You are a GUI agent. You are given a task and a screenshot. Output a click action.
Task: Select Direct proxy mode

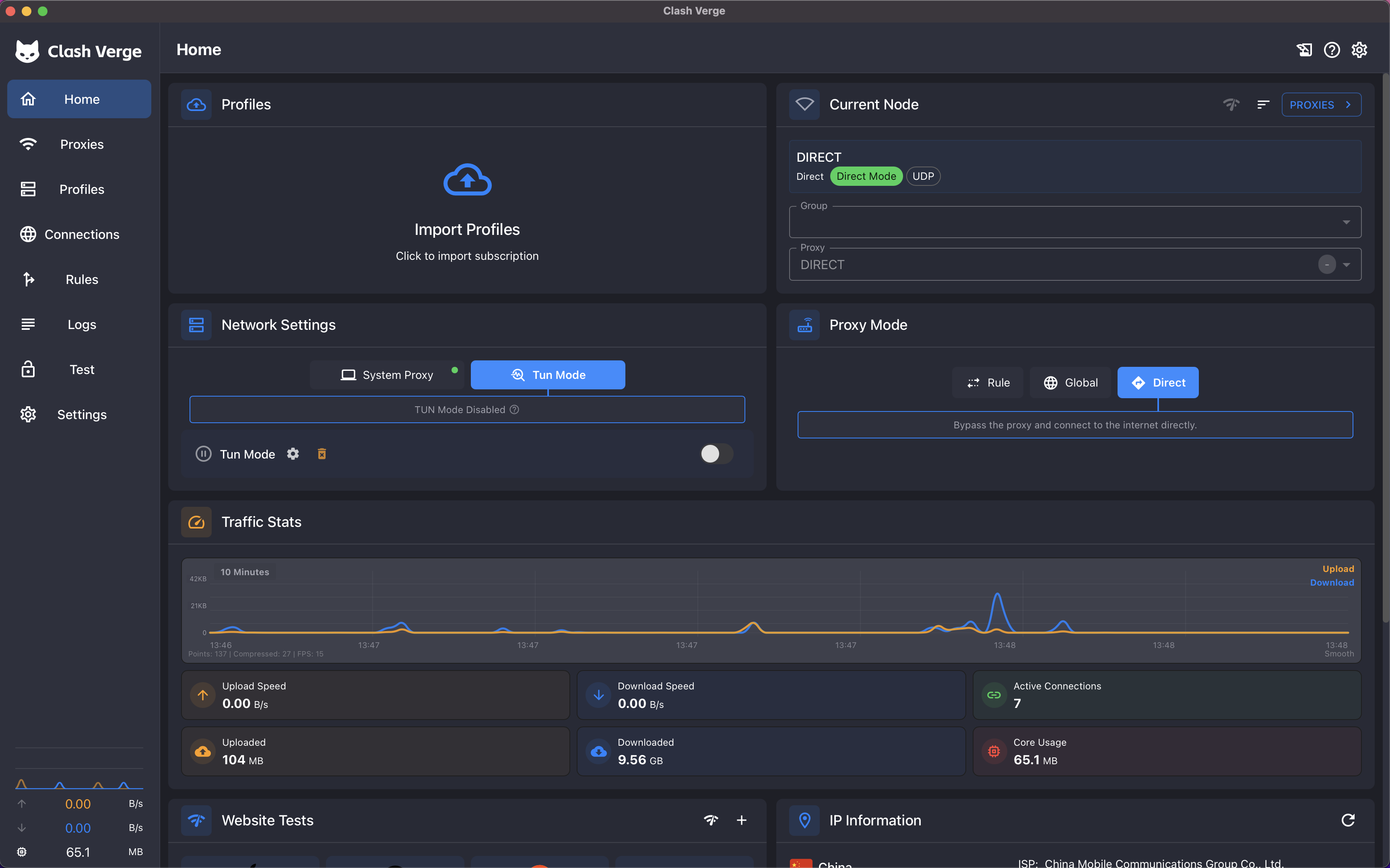[x=1158, y=383]
